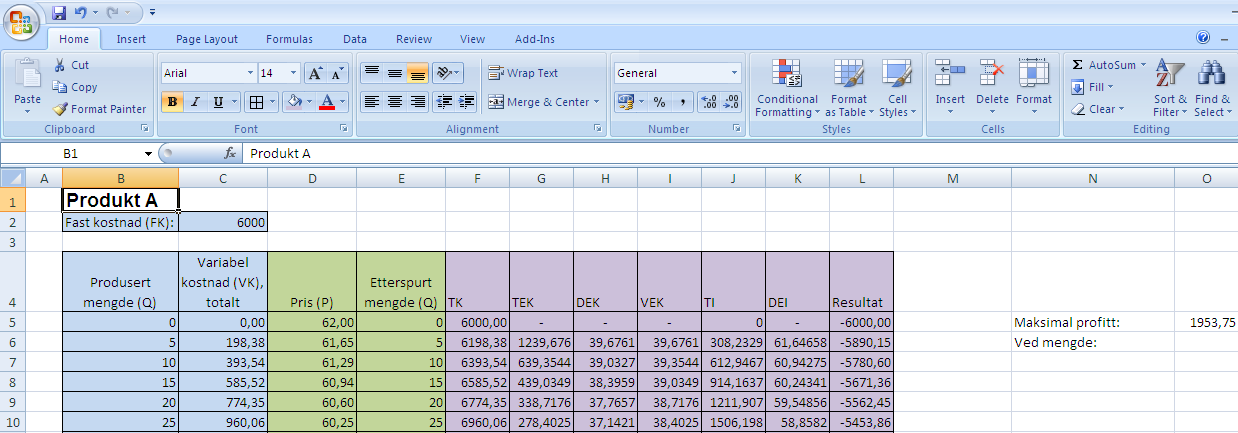Viewport: 1238px width, 433px height.
Task: Increase decimal places
Action: pyautogui.click(x=709, y=102)
